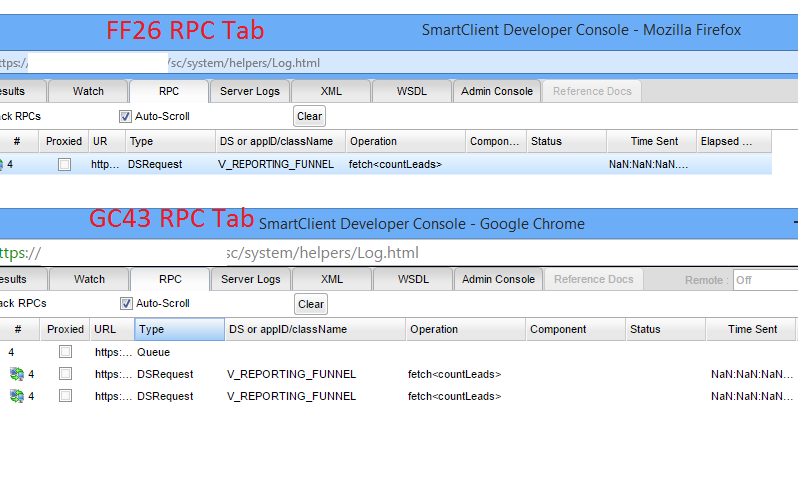Sort by Time Sent column in Chrome

(752, 329)
